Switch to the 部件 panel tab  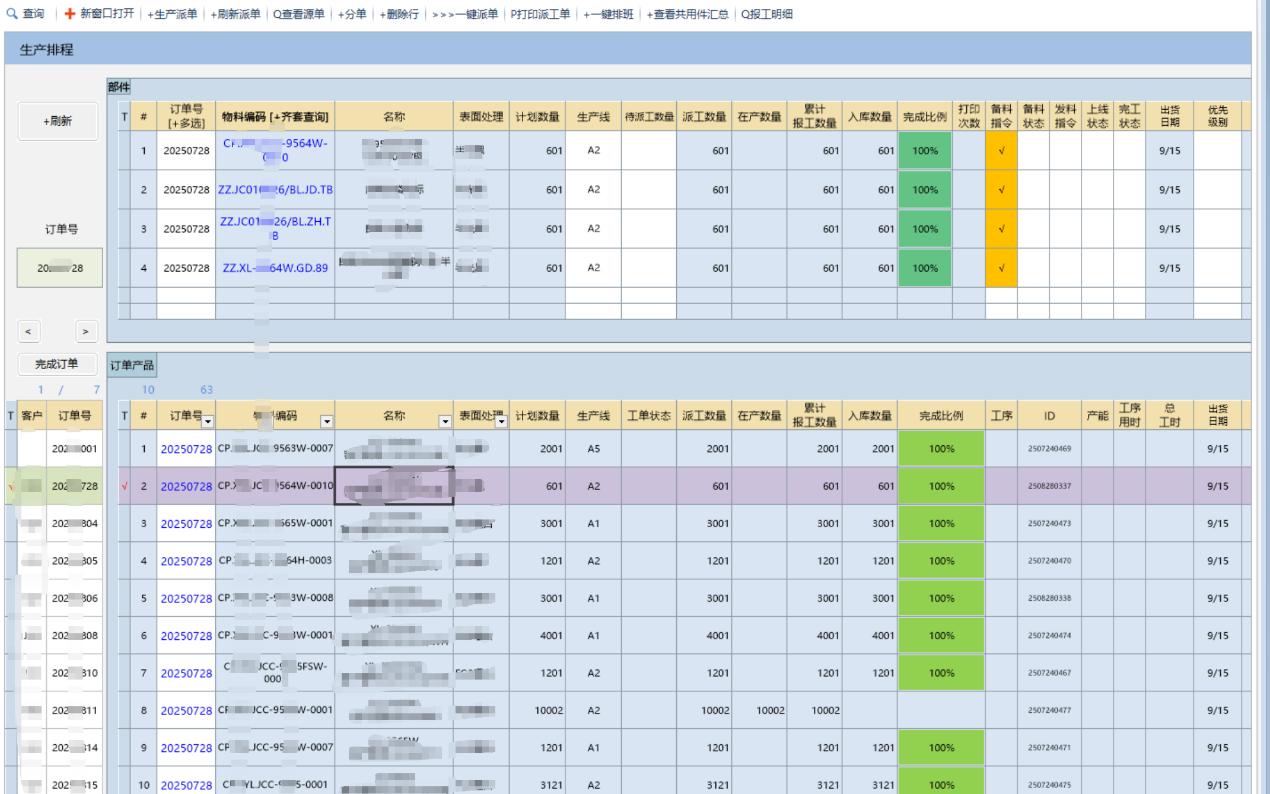pos(118,87)
